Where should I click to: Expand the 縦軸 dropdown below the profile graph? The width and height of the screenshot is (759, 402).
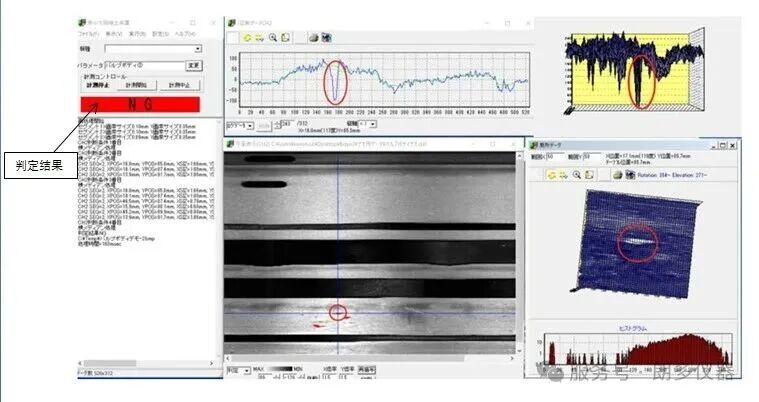(x=373, y=124)
